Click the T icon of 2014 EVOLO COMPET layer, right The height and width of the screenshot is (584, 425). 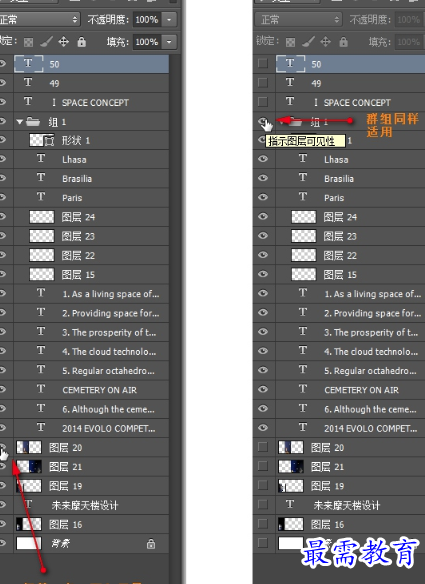(x=303, y=428)
